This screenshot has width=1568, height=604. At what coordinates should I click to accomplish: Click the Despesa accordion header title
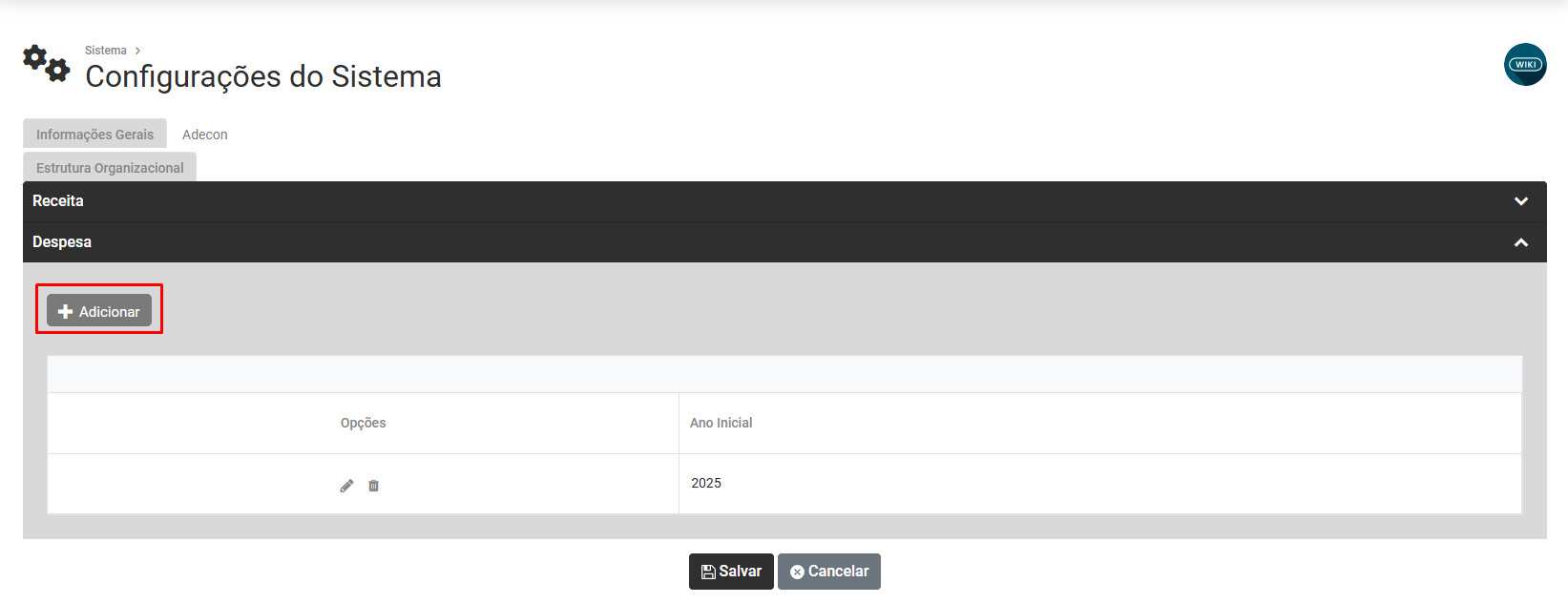62,242
